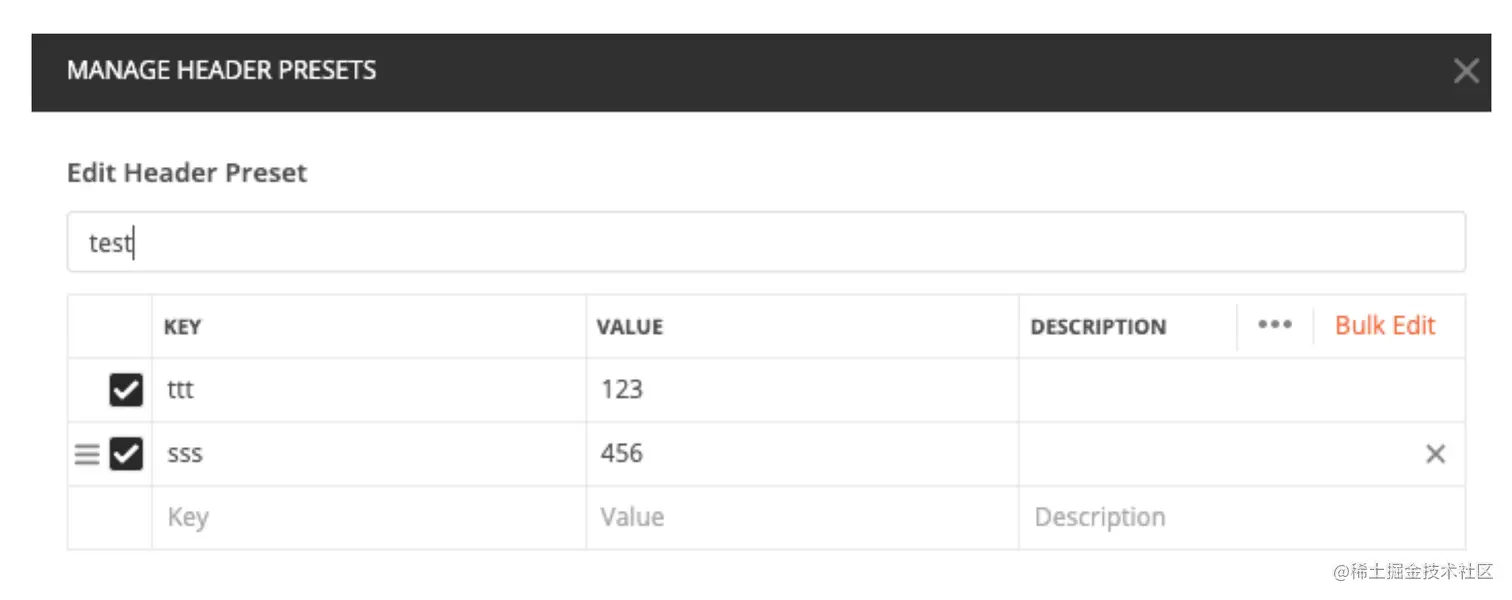Click the VALUE column header
This screenshot has width=1512, height=600.
coord(629,327)
